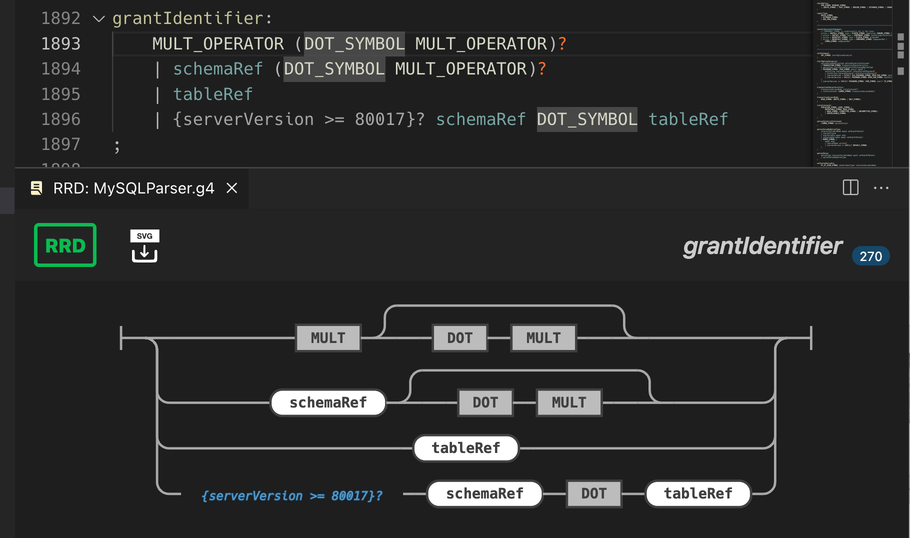Select the RRD: MySQLParser.g4 tab
910x538 pixels.
click(133, 188)
